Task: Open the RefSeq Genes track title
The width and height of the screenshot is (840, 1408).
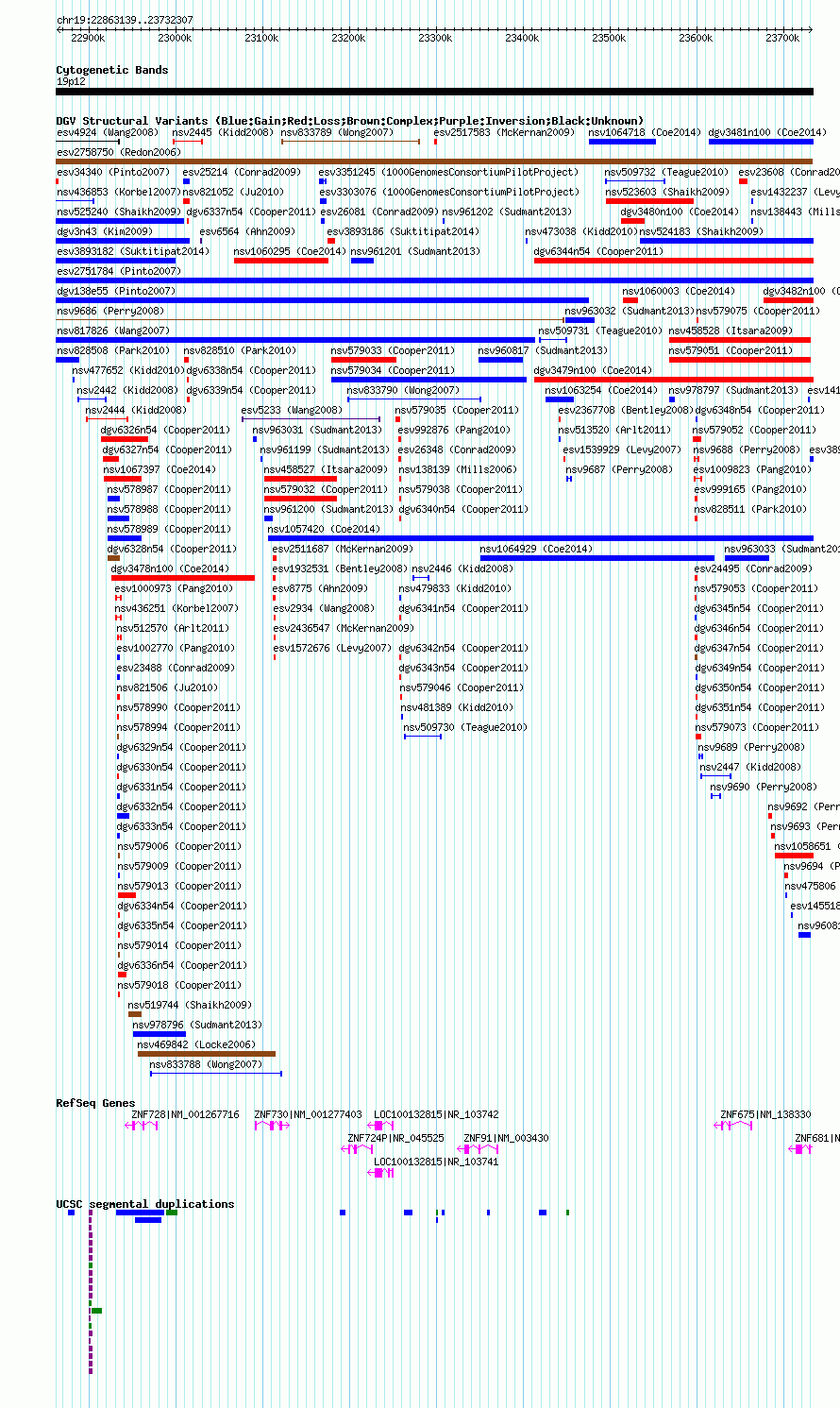Action: [x=95, y=1103]
